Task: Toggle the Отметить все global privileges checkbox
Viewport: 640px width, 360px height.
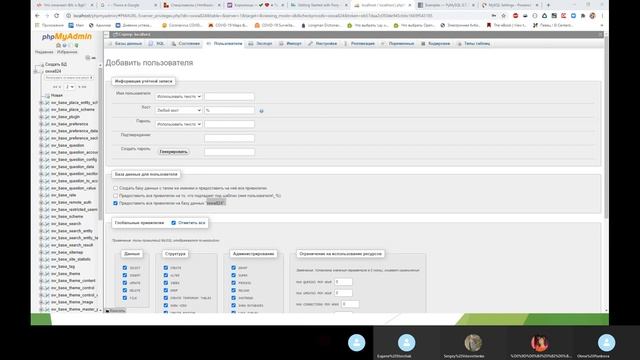Action: tap(173, 223)
